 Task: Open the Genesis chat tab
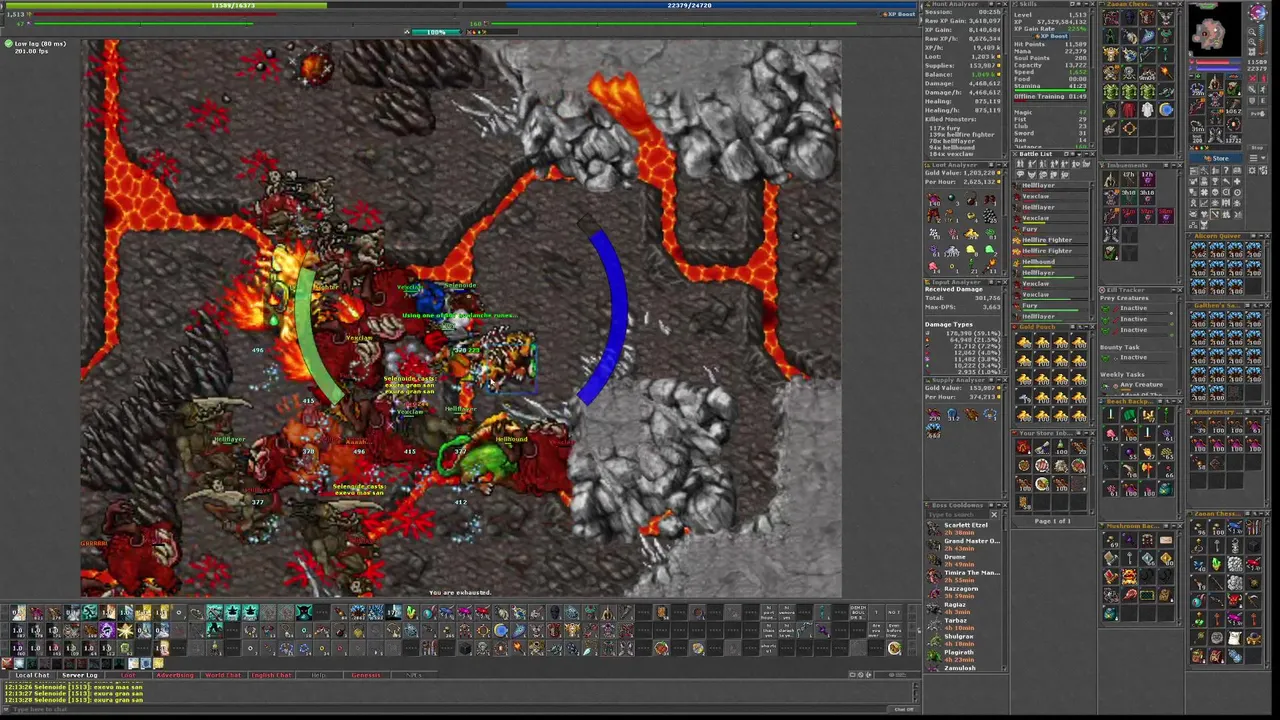(366, 675)
